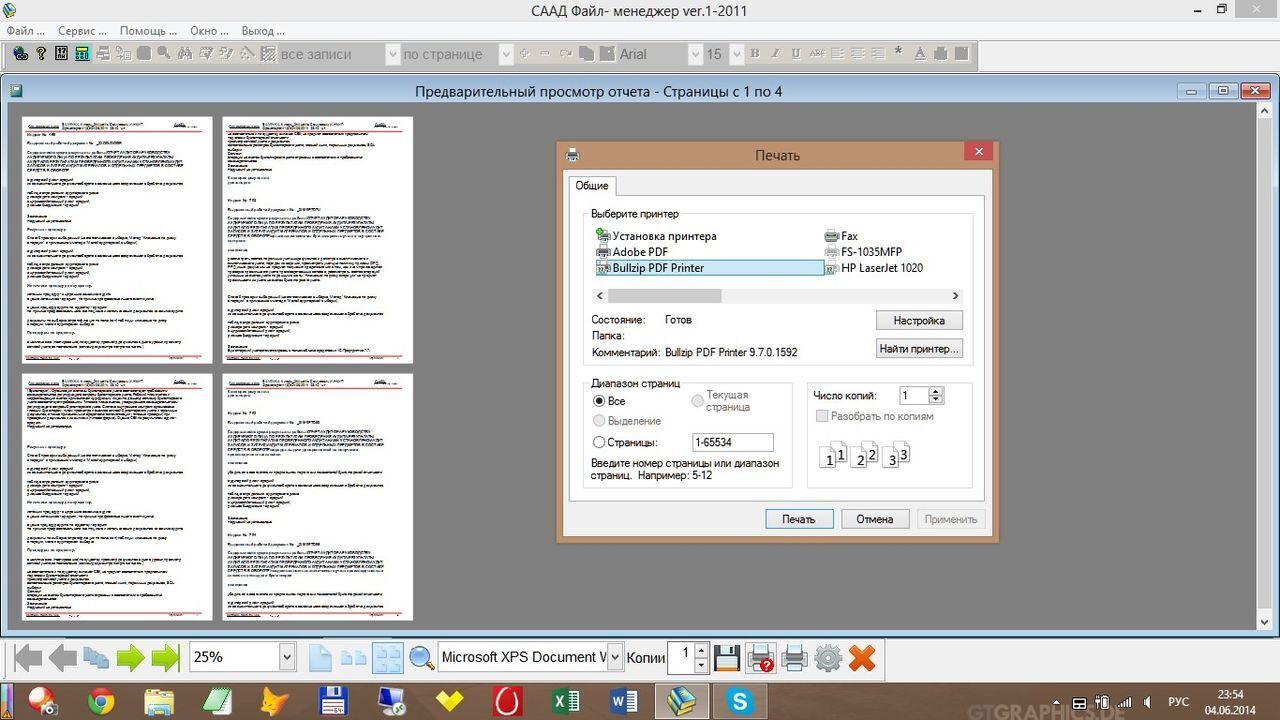Click the Отмена button
This screenshot has height=720, width=1280.
pyautogui.click(x=875, y=519)
